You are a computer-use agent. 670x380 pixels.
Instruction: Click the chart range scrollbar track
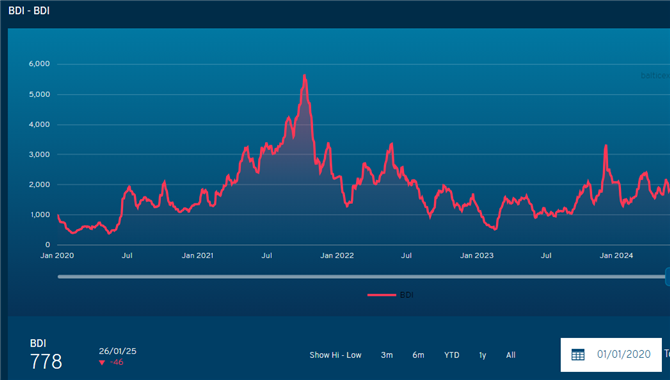tap(361, 277)
